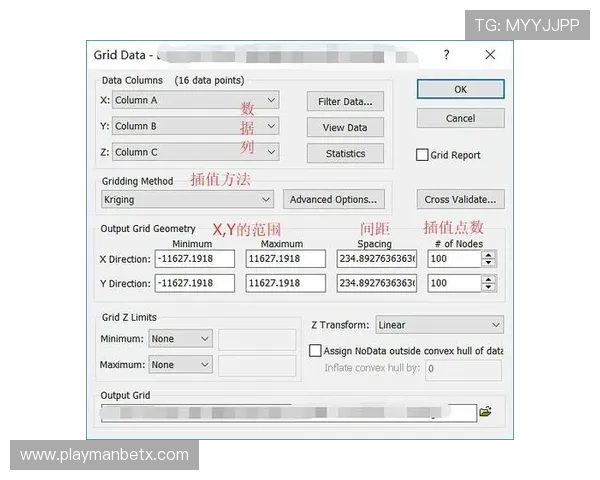Click the help question mark in title bar
Screen dimensions: 600x480
(x=446, y=55)
